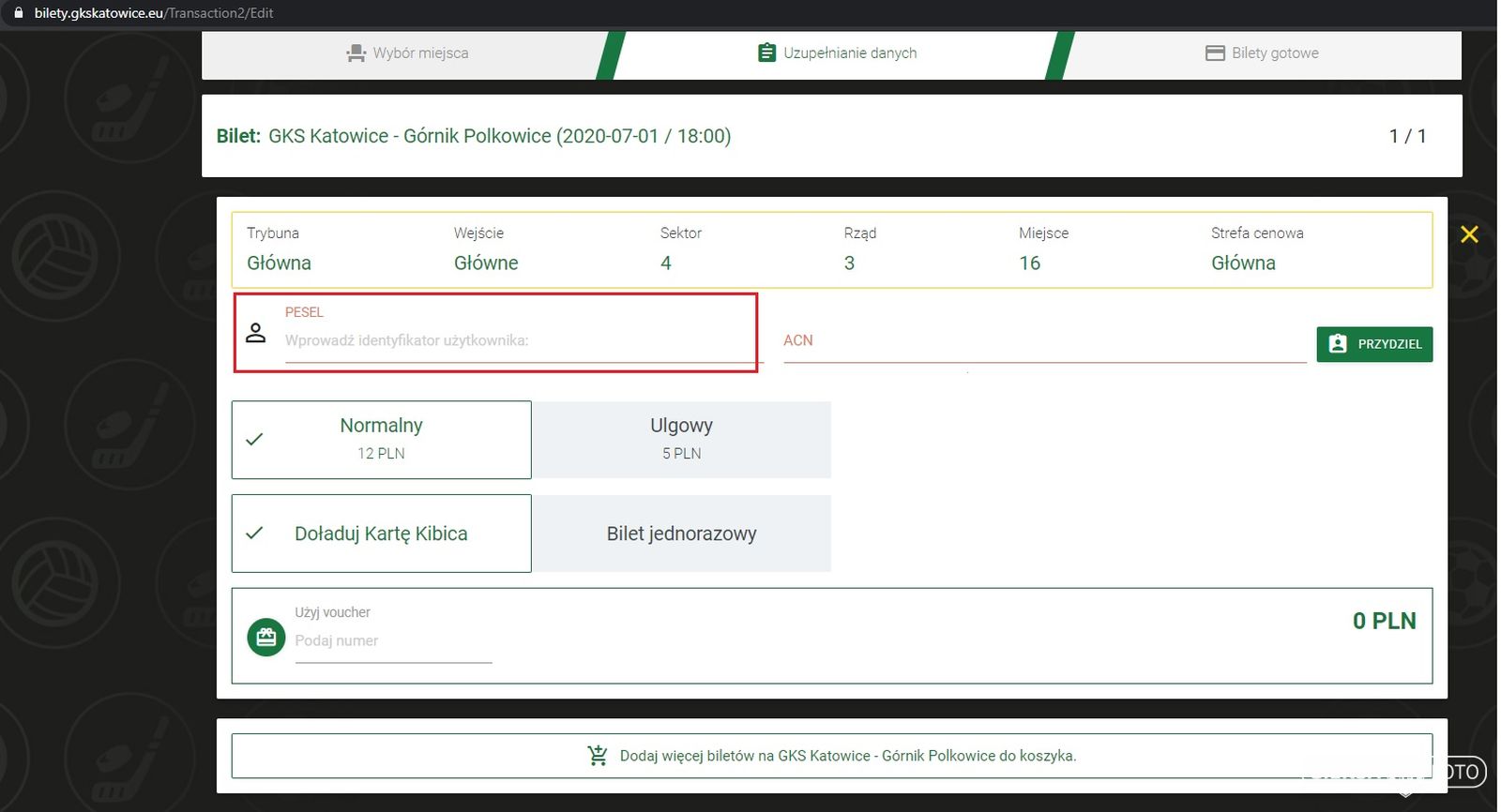1501x812 pixels.
Task: Select the Normalny 12 PLN ticket
Action: [x=382, y=440]
